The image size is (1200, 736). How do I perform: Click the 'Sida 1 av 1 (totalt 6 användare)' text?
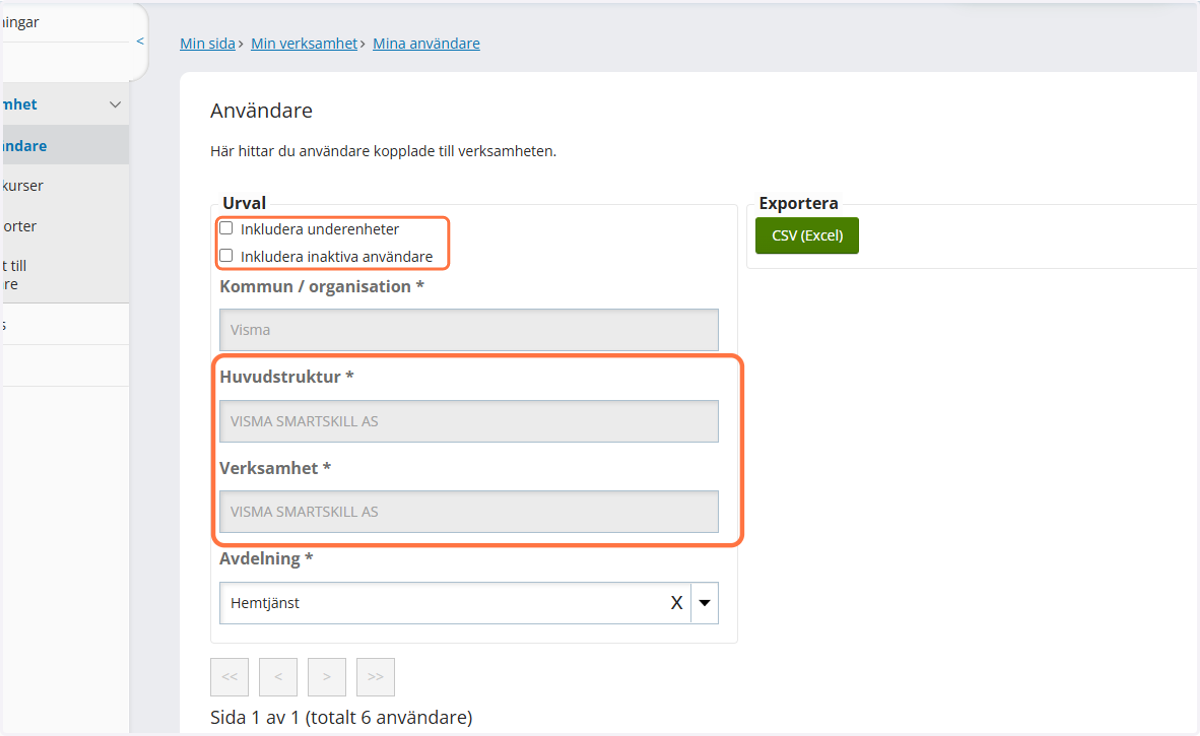click(341, 718)
